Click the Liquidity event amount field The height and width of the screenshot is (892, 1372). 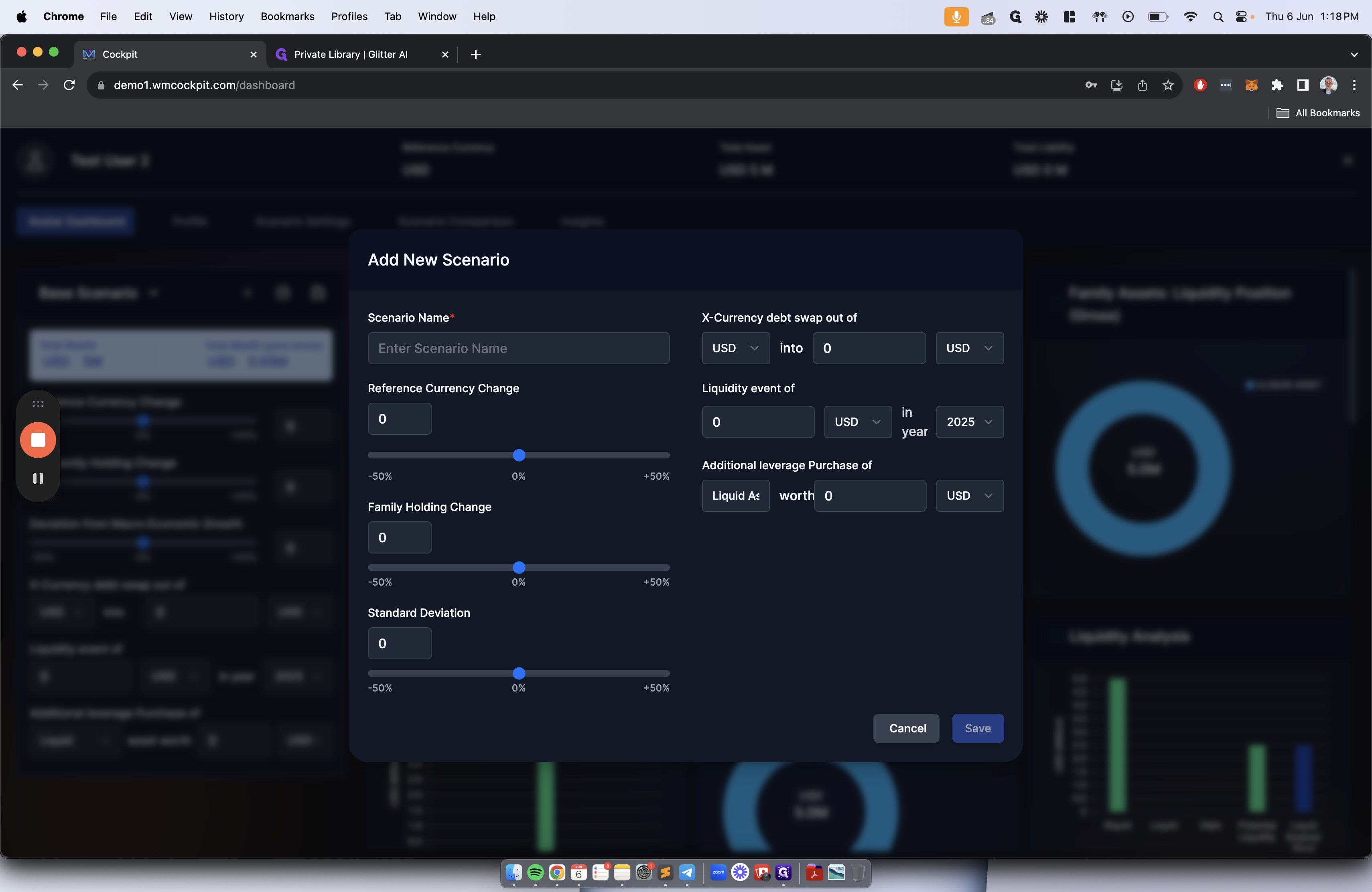click(758, 422)
